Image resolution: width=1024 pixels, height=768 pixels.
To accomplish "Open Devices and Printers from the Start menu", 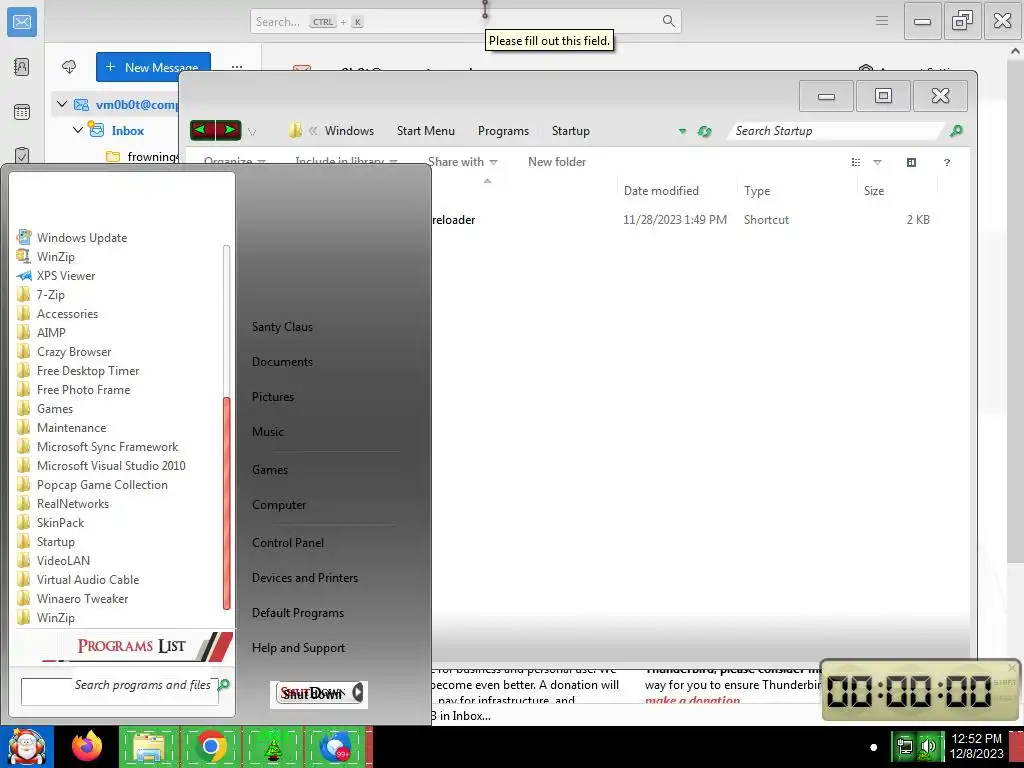I will 305,578.
